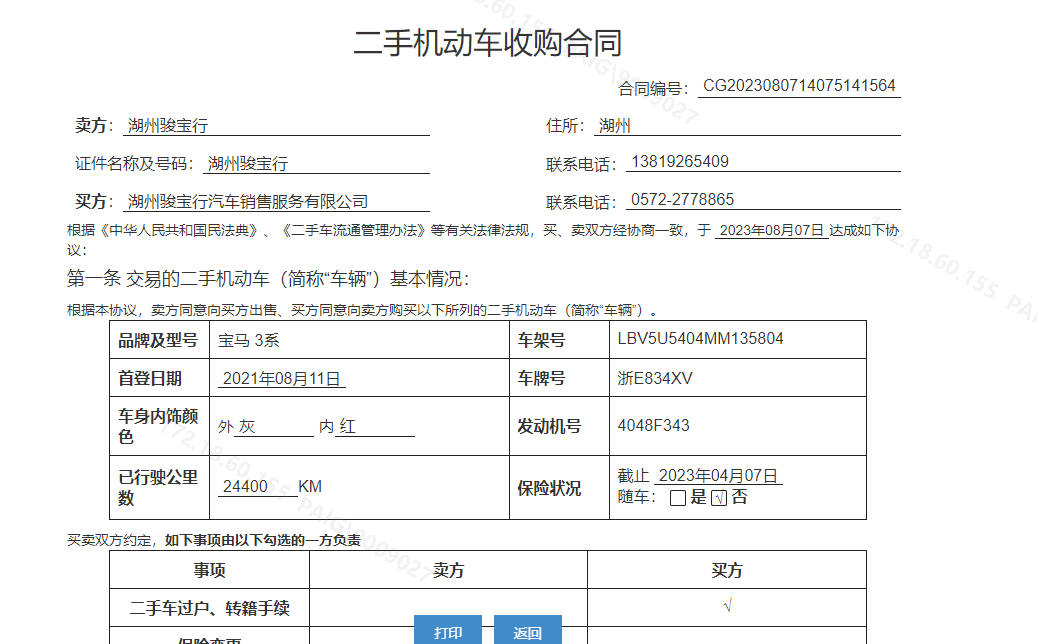Image resolution: width=1037 pixels, height=644 pixels.
Task: Click the contract title 二手机动车收购合同
Action: 488,43
